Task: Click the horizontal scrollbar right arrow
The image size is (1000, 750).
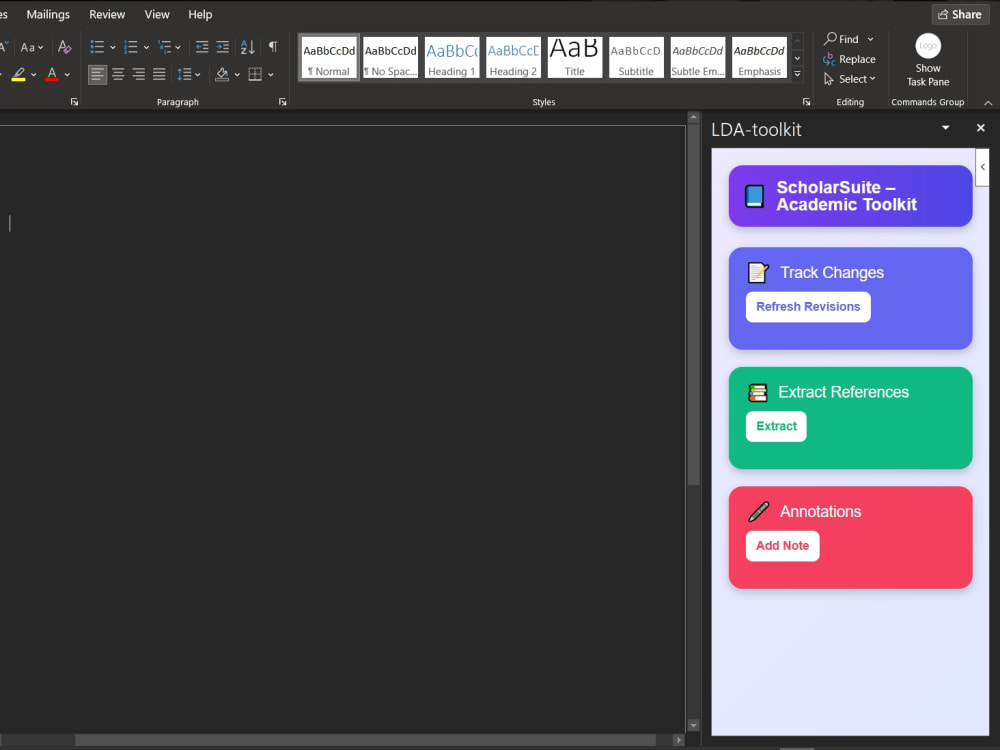Action: click(679, 740)
